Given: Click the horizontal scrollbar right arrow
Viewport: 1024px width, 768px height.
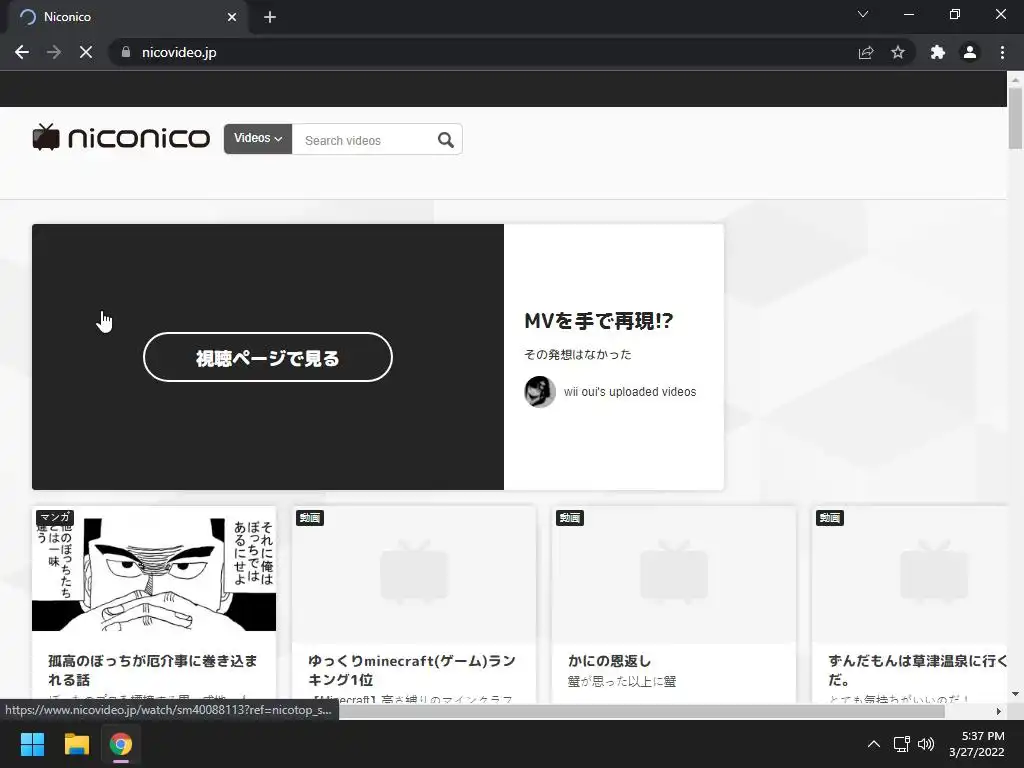Looking at the screenshot, I should click(x=999, y=711).
